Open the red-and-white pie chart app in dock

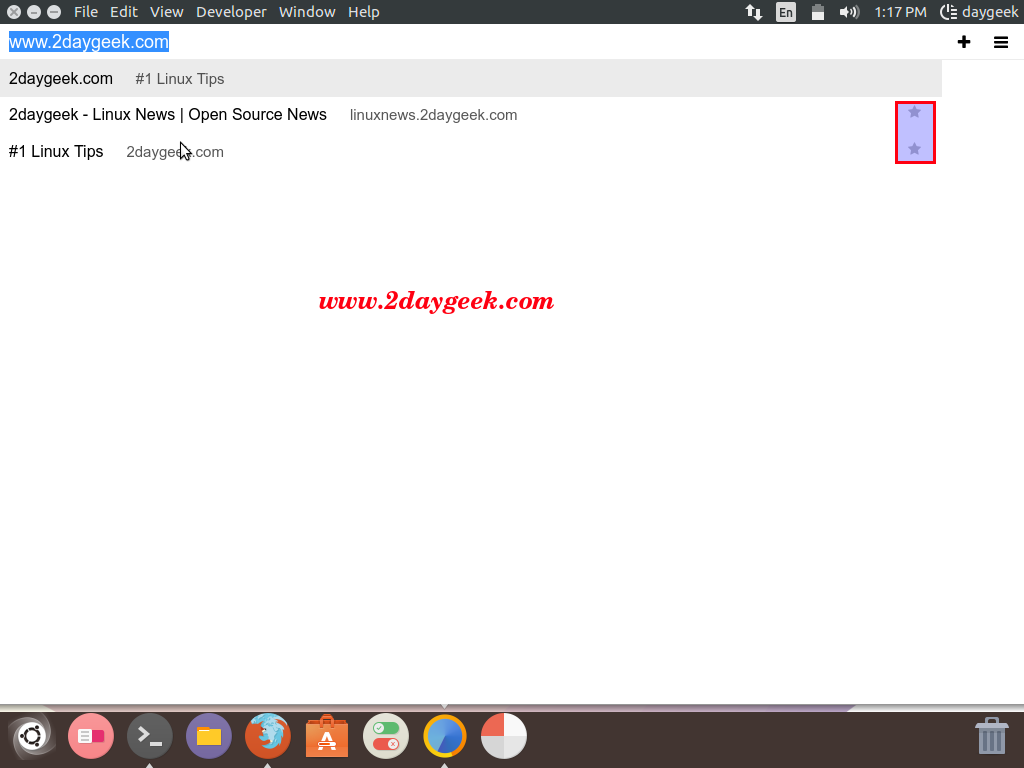[504, 736]
